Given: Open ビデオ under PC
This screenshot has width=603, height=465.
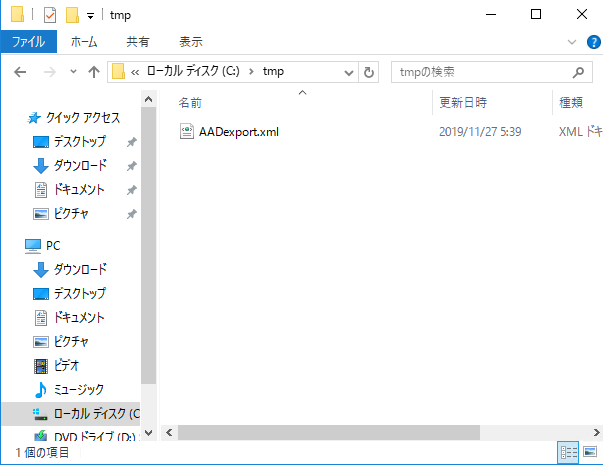Looking at the screenshot, I should click(x=66, y=365).
